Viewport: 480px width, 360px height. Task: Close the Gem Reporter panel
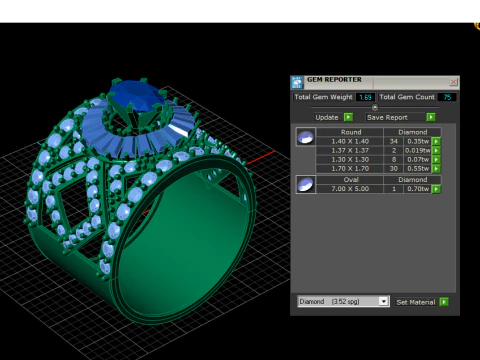click(x=453, y=82)
